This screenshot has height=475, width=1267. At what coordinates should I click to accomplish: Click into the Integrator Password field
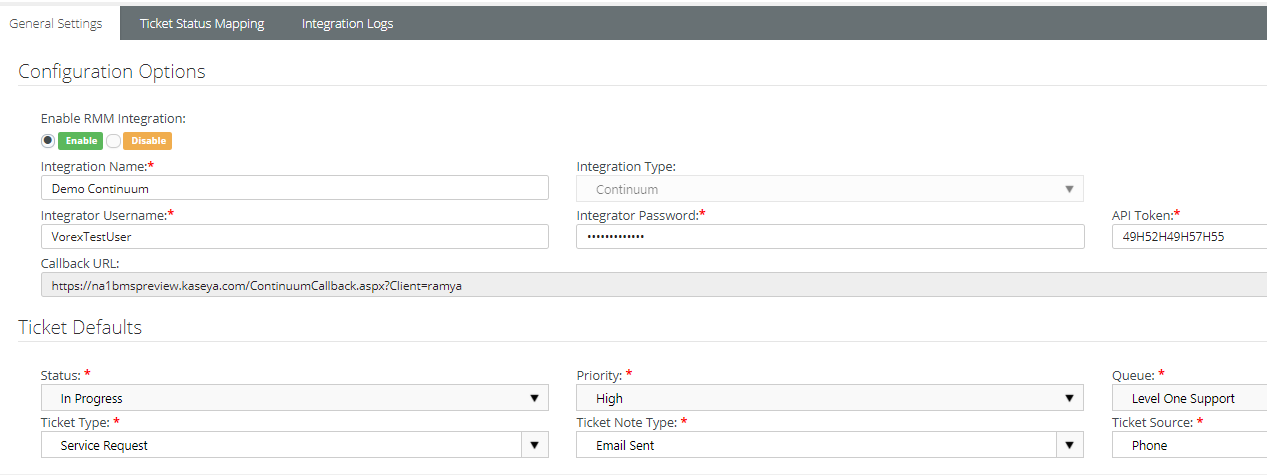pos(829,237)
